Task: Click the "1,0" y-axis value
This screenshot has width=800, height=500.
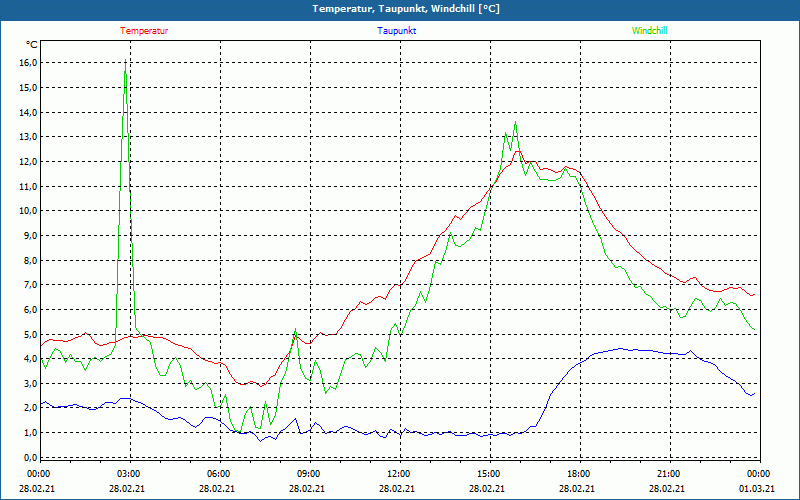Action: pos(31,433)
